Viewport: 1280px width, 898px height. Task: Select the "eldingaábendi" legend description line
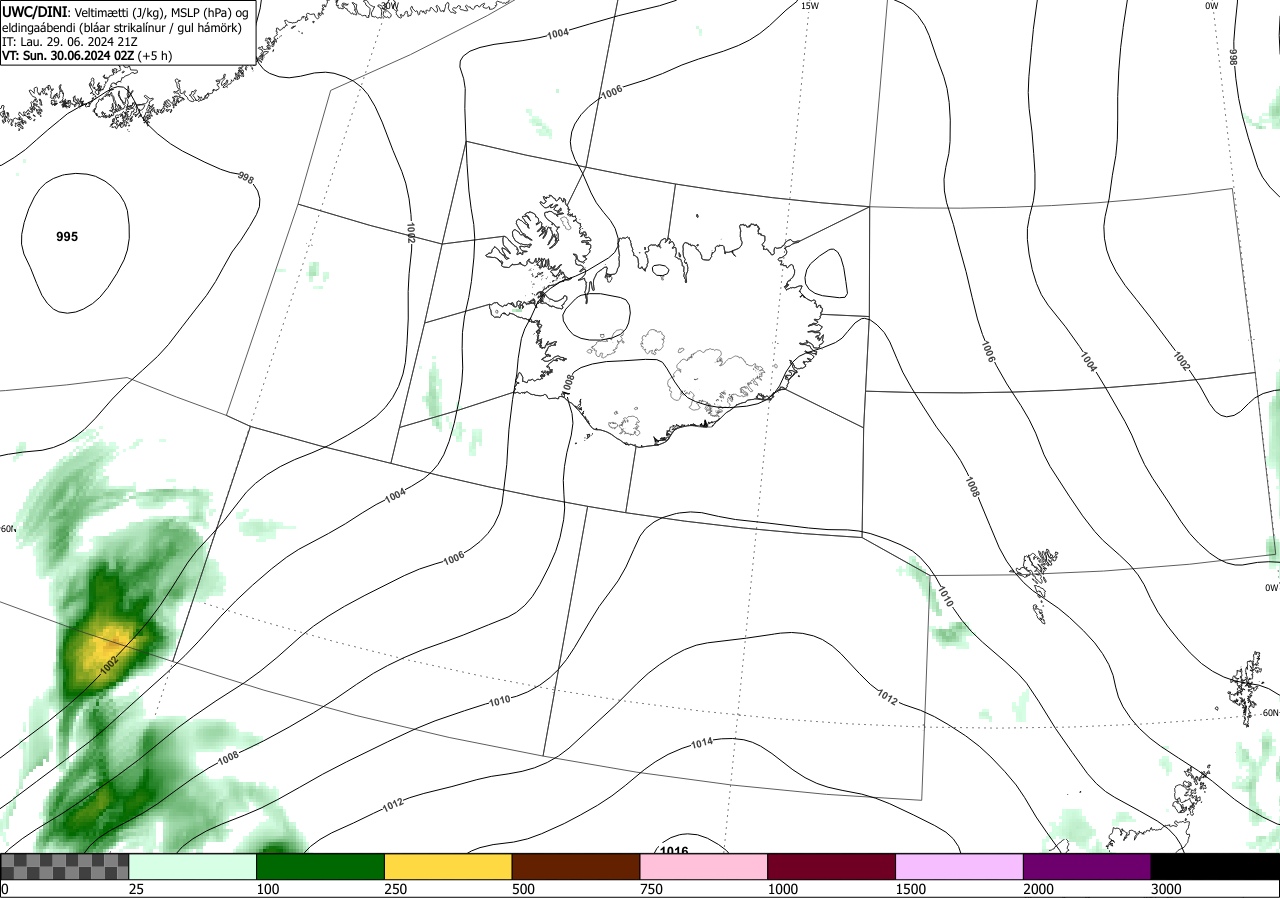121,27
